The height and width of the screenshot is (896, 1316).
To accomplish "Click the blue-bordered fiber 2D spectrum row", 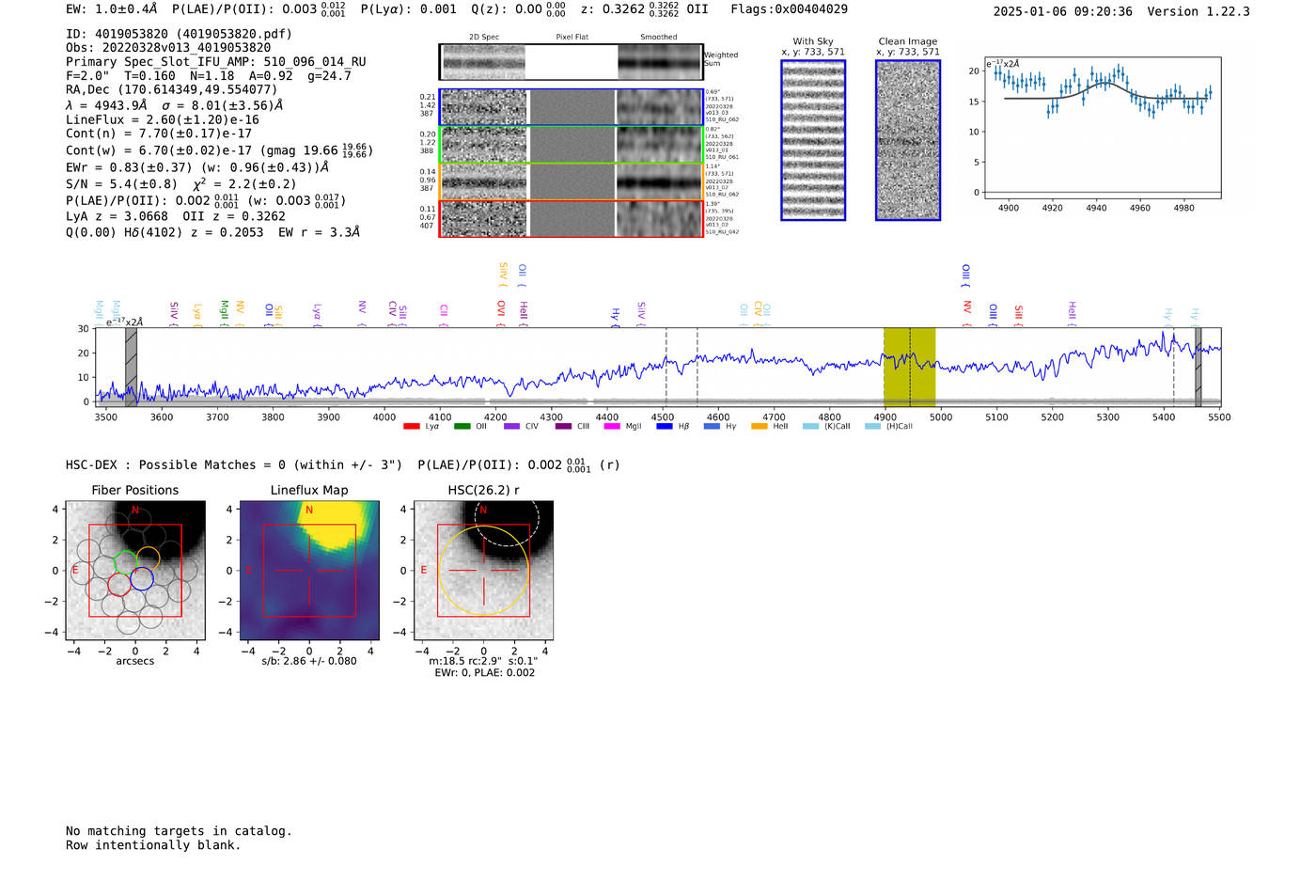I will [571, 107].
